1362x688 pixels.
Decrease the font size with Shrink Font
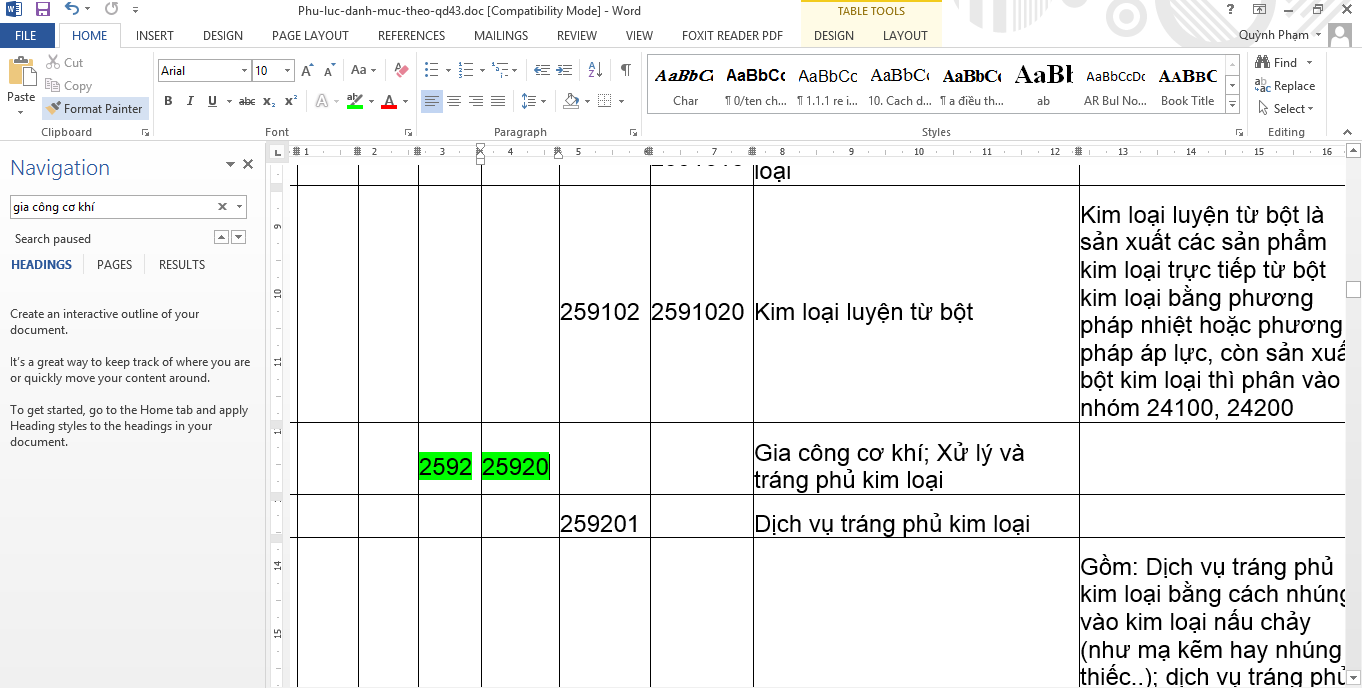coord(331,71)
